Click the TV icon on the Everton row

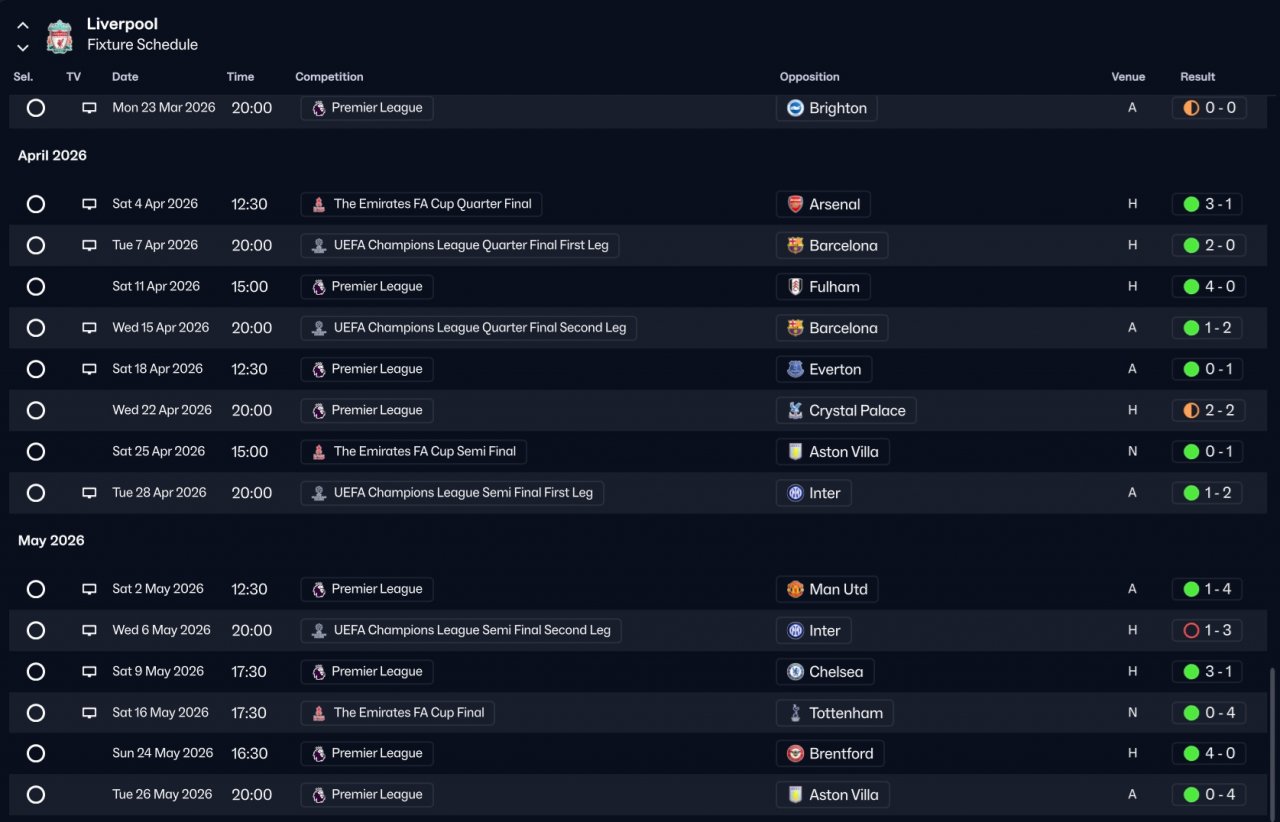[89, 369]
